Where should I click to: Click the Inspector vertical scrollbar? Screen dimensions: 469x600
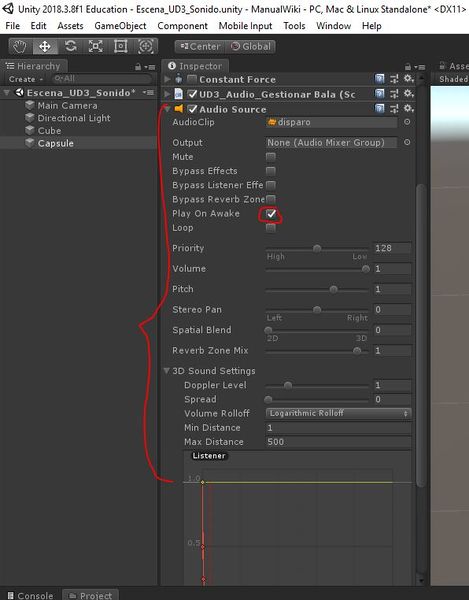click(421, 335)
